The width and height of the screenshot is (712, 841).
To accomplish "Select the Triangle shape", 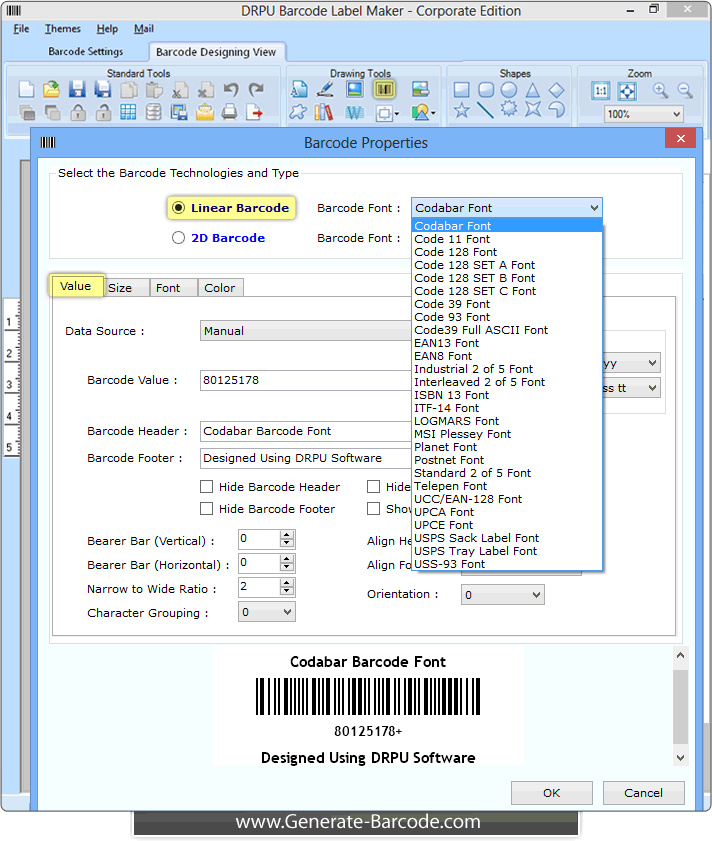I will click(x=532, y=90).
